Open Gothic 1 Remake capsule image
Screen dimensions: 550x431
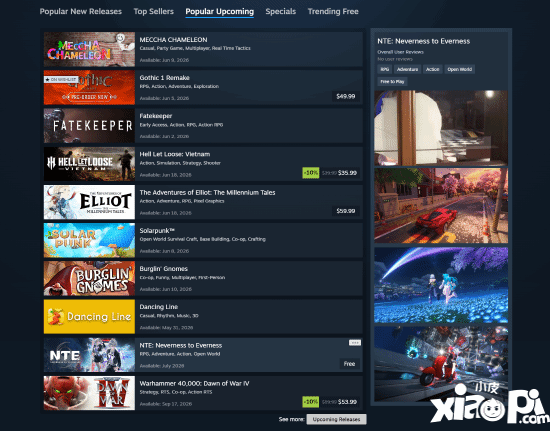89,88
